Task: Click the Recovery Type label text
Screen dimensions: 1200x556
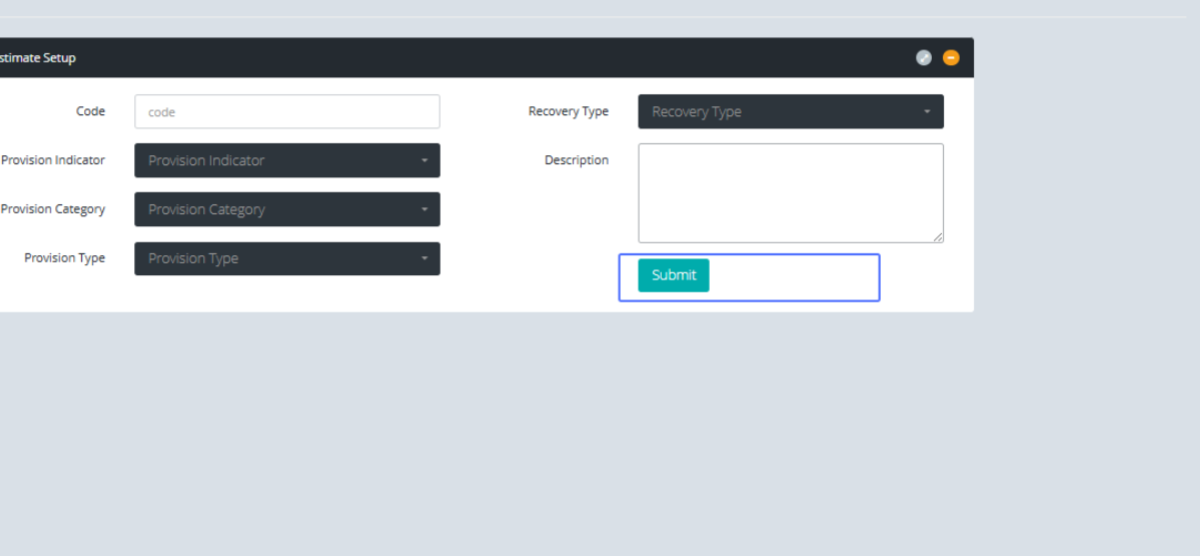Action: pos(568,111)
